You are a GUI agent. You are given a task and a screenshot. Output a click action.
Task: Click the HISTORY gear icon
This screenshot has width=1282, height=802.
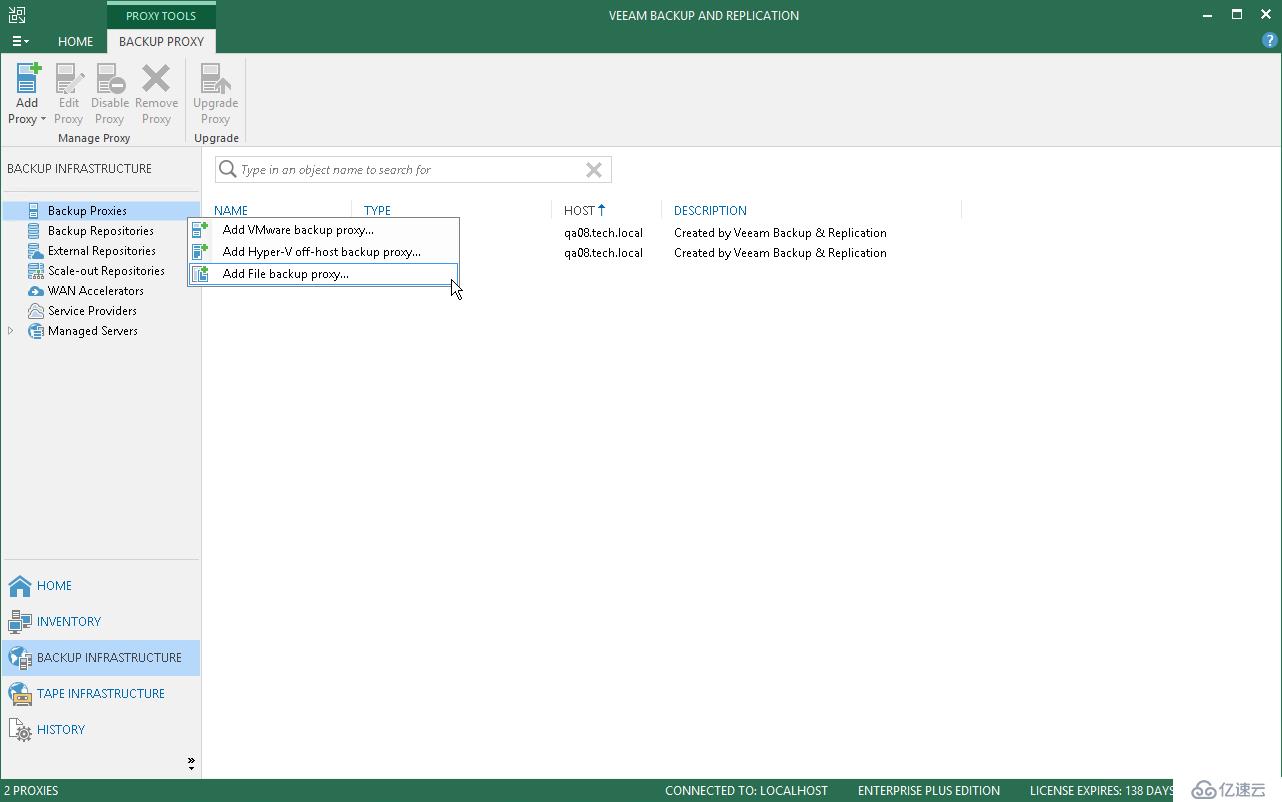click(x=20, y=731)
